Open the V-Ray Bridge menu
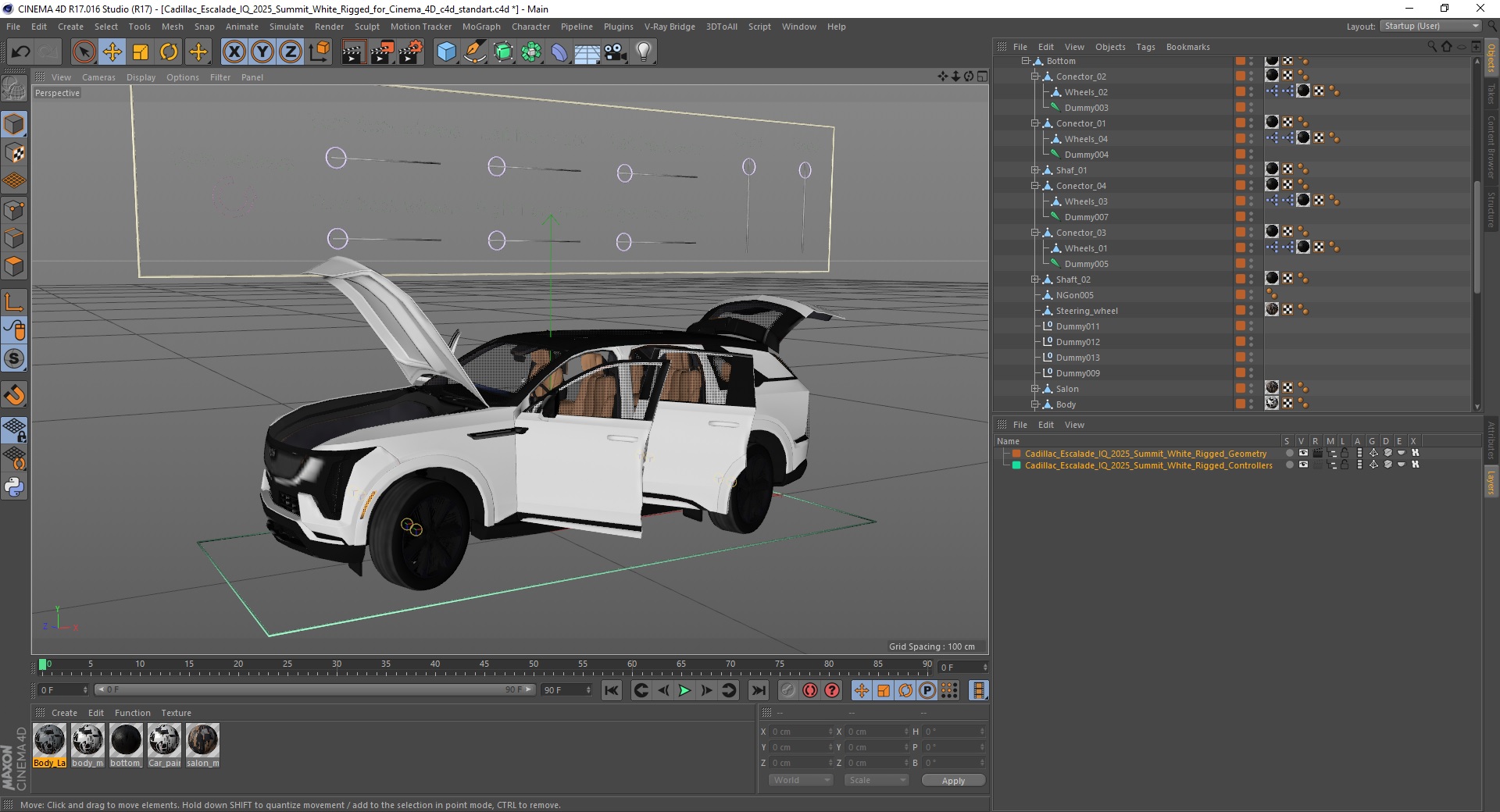The height and width of the screenshot is (812, 1500). pos(670,27)
